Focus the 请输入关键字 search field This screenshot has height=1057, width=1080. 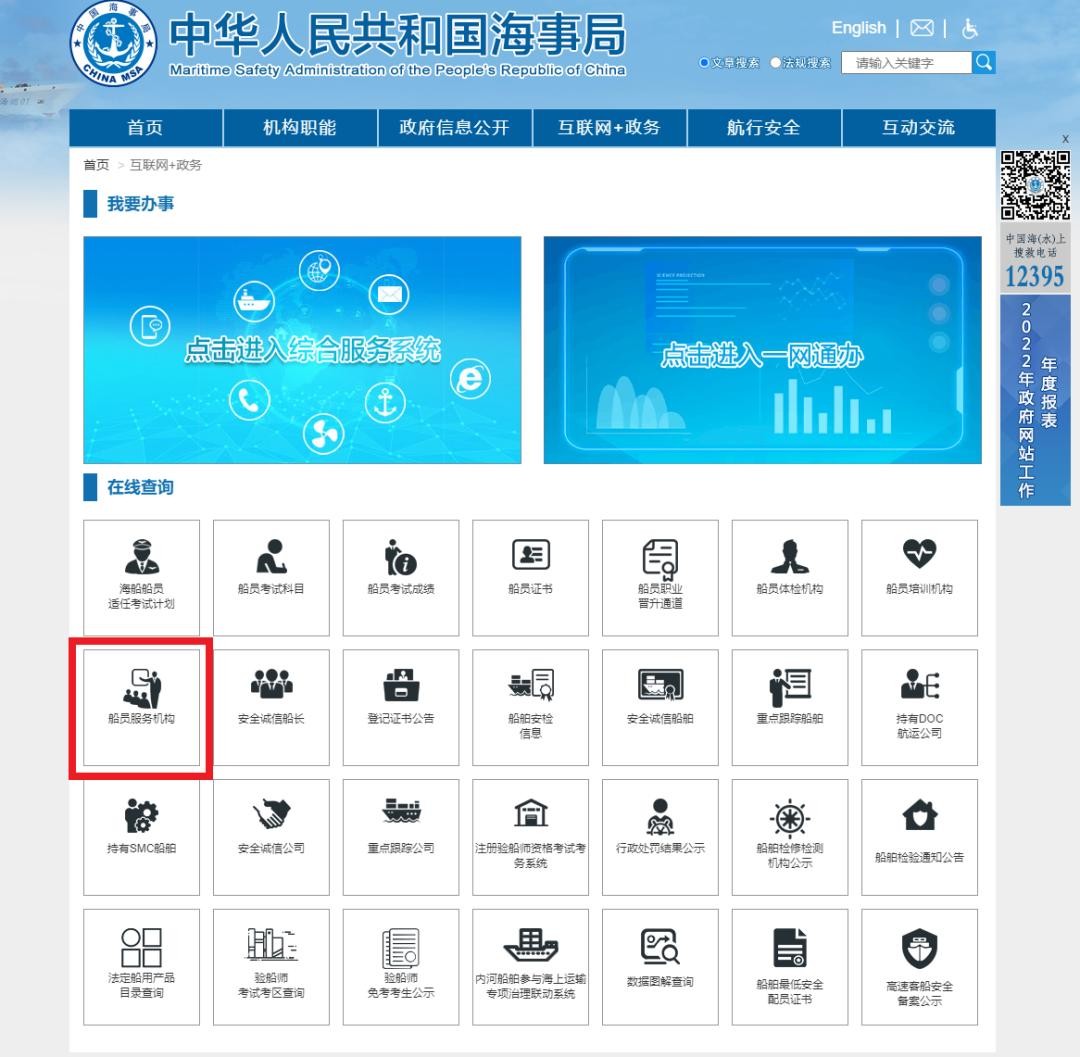click(906, 63)
